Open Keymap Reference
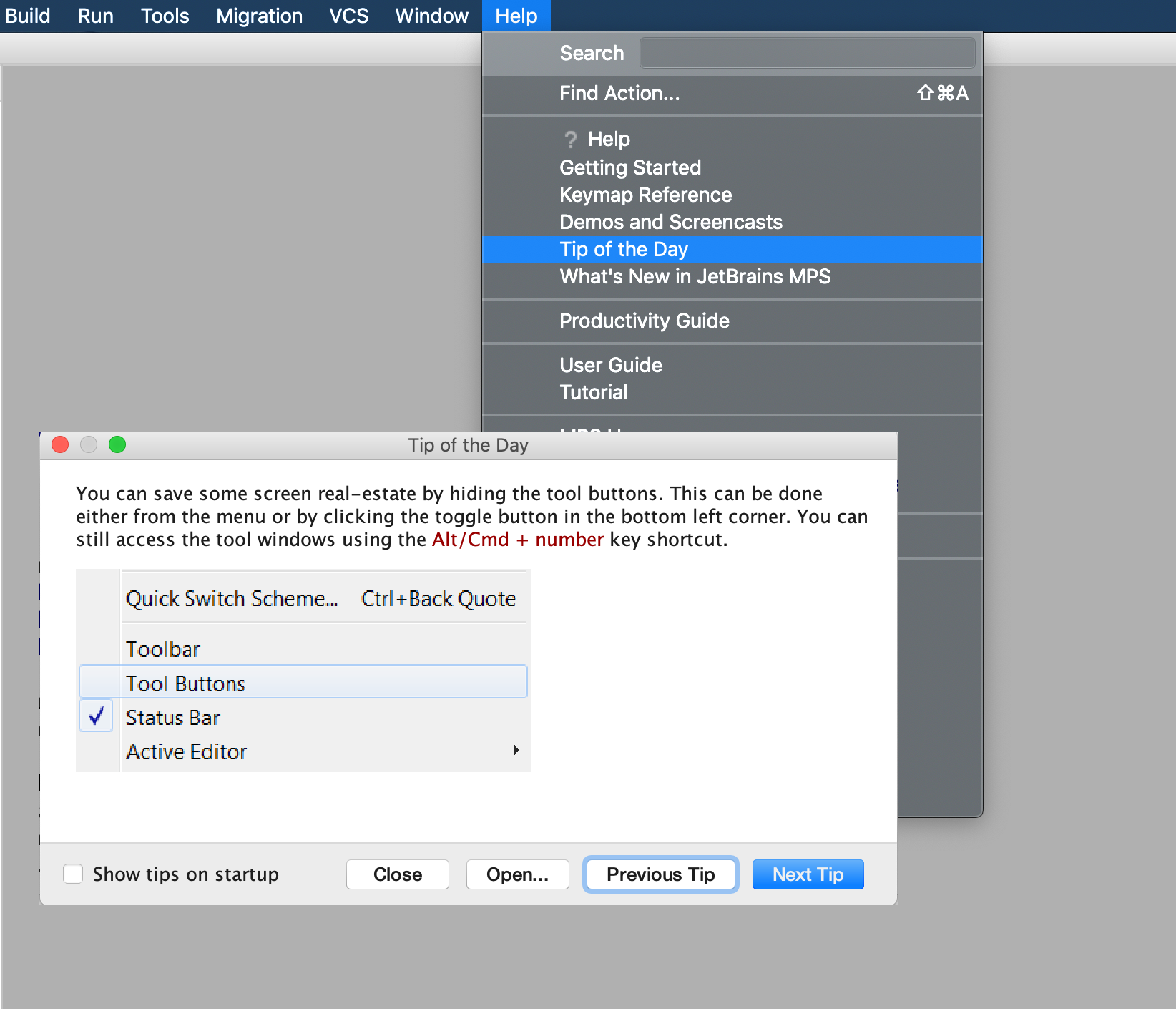1176x1009 pixels. pos(732,195)
